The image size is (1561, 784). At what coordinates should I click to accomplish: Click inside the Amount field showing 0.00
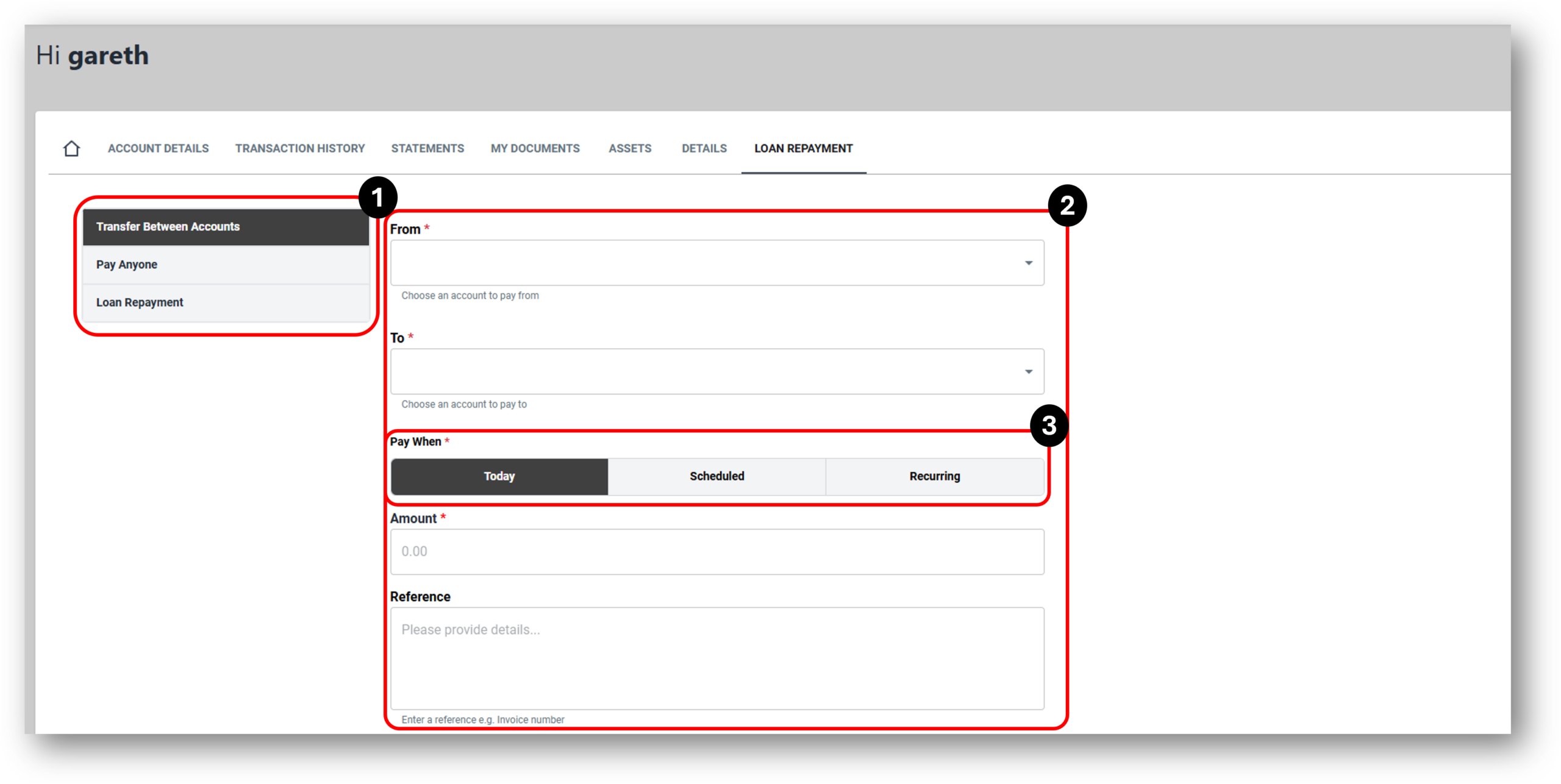pyautogui.click(x=716, y=551)
